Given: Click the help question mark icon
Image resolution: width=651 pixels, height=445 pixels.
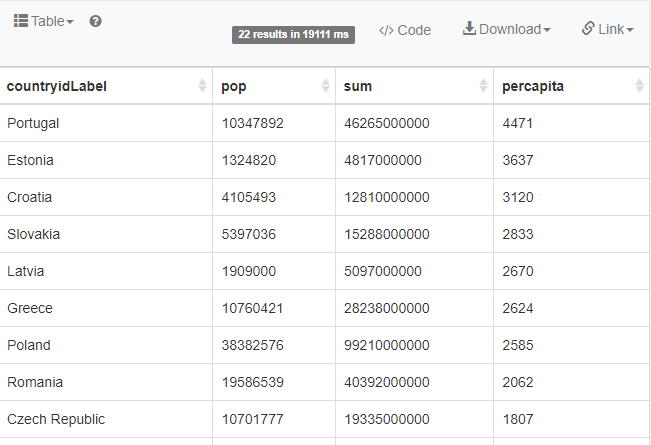Looking at the screenshot, I should click(96, 21).
